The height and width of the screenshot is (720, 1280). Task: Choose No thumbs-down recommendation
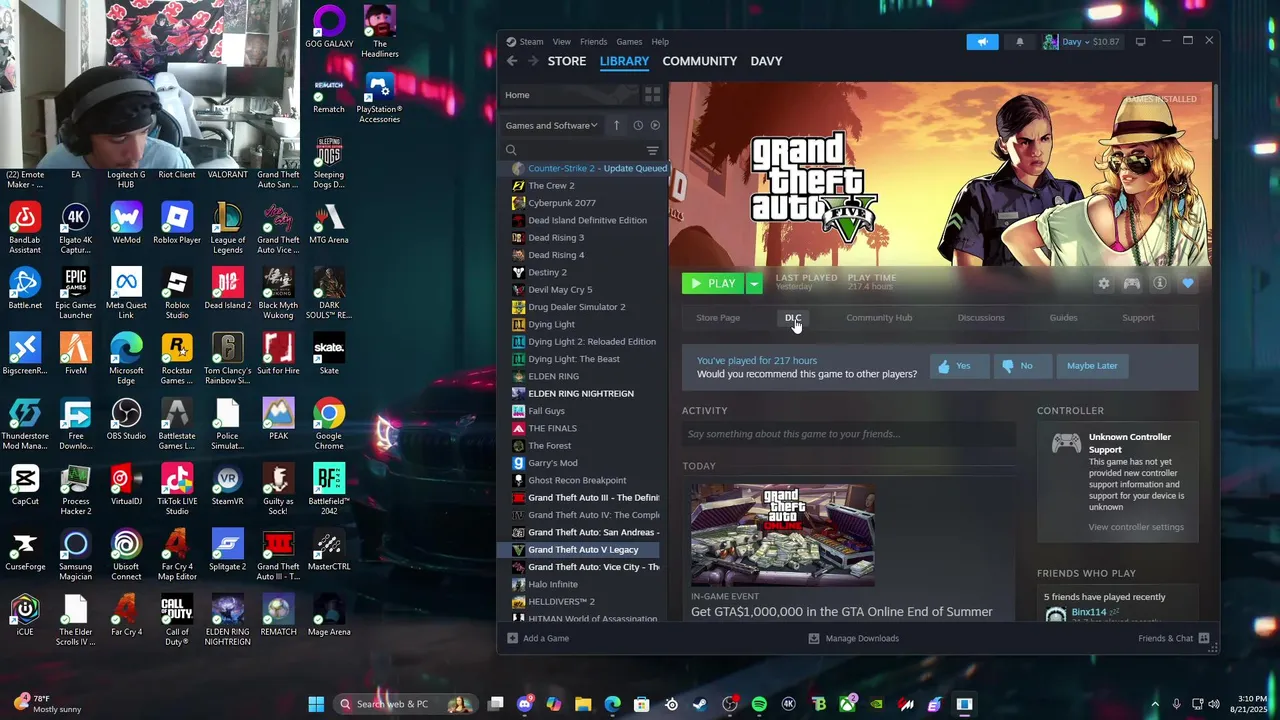tap(1022, 366)
